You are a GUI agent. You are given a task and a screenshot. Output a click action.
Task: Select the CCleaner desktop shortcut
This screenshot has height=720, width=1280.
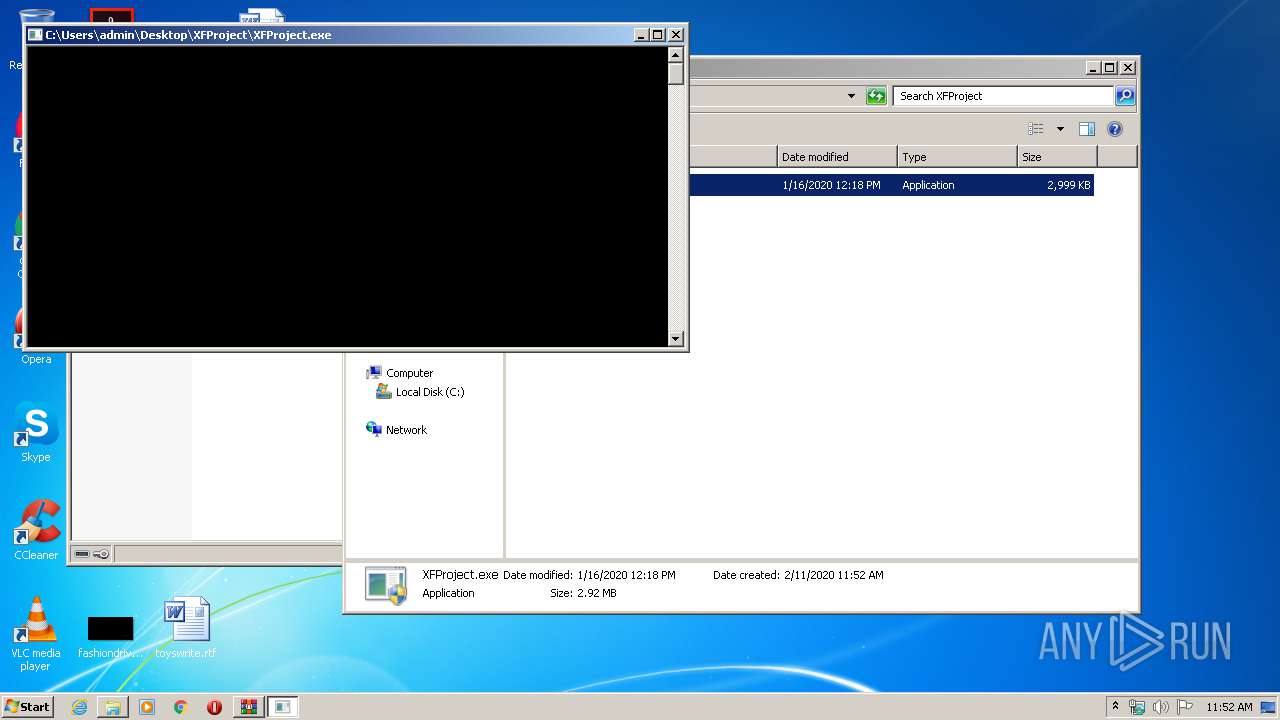pos(36,530)
